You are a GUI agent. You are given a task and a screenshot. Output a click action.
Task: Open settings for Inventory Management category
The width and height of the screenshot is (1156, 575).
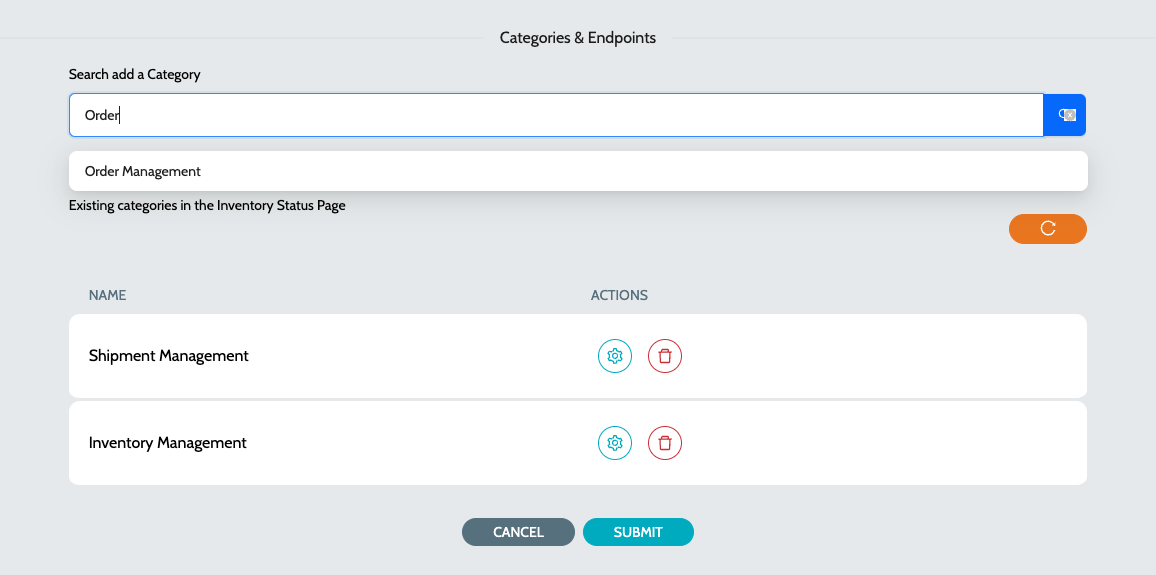point(615,443)
